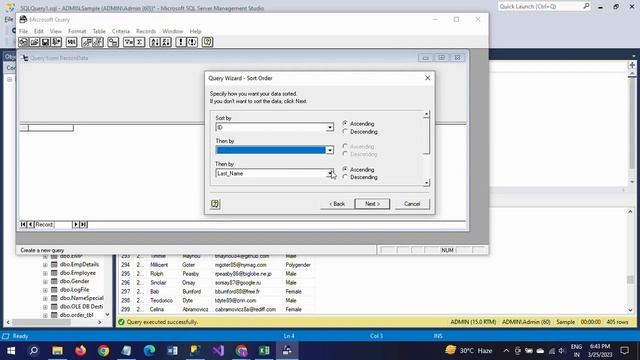Screen dimensions: 640x360
Task: Expand dbo.NameSpecial table node
Action: [45, 298]
